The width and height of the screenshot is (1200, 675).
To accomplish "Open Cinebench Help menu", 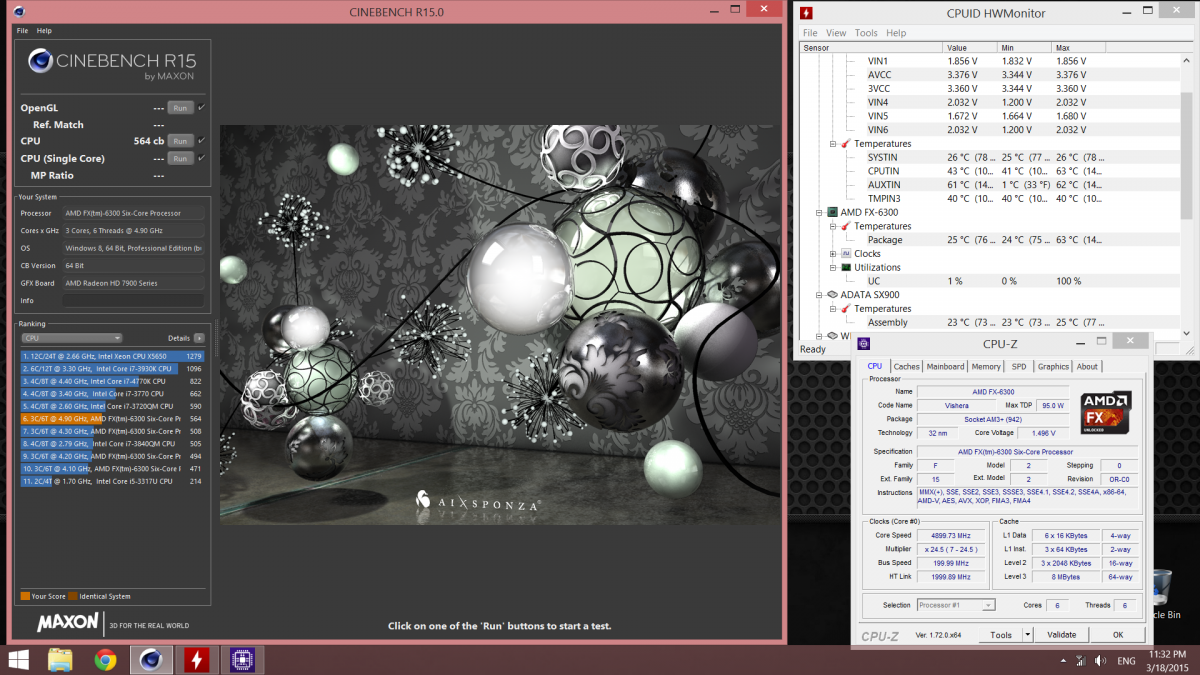I will point(44,31).
